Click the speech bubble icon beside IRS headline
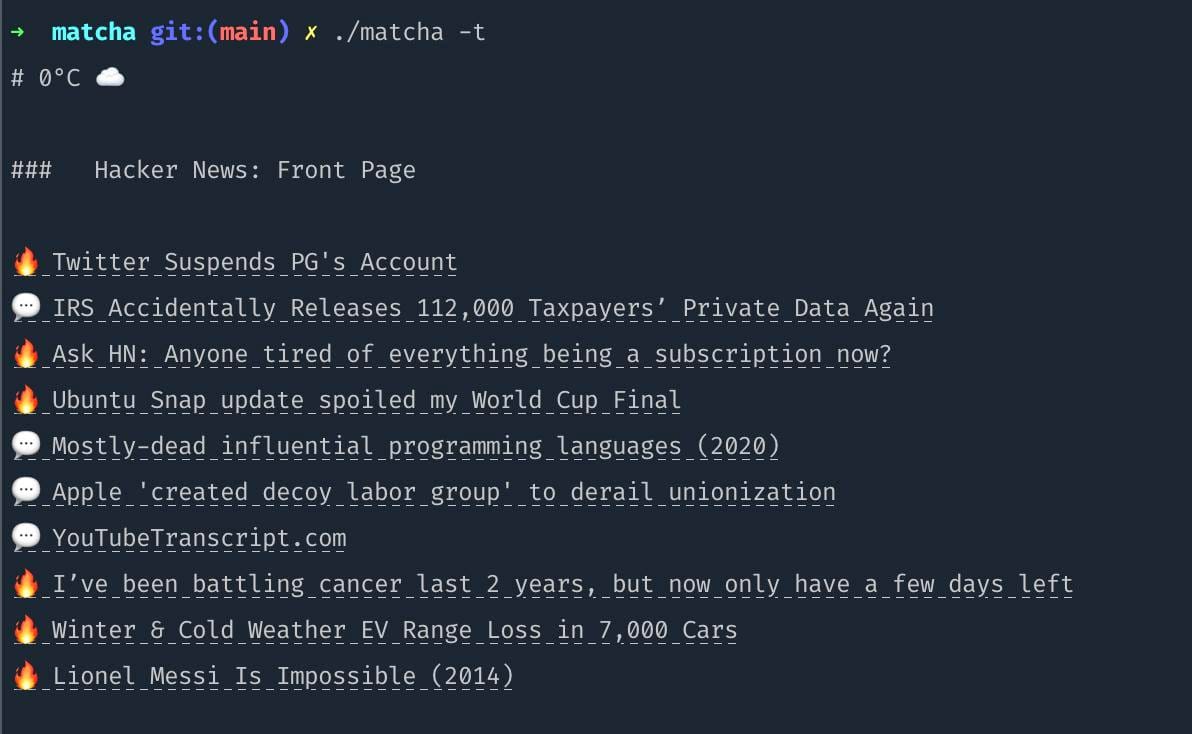 26,309
